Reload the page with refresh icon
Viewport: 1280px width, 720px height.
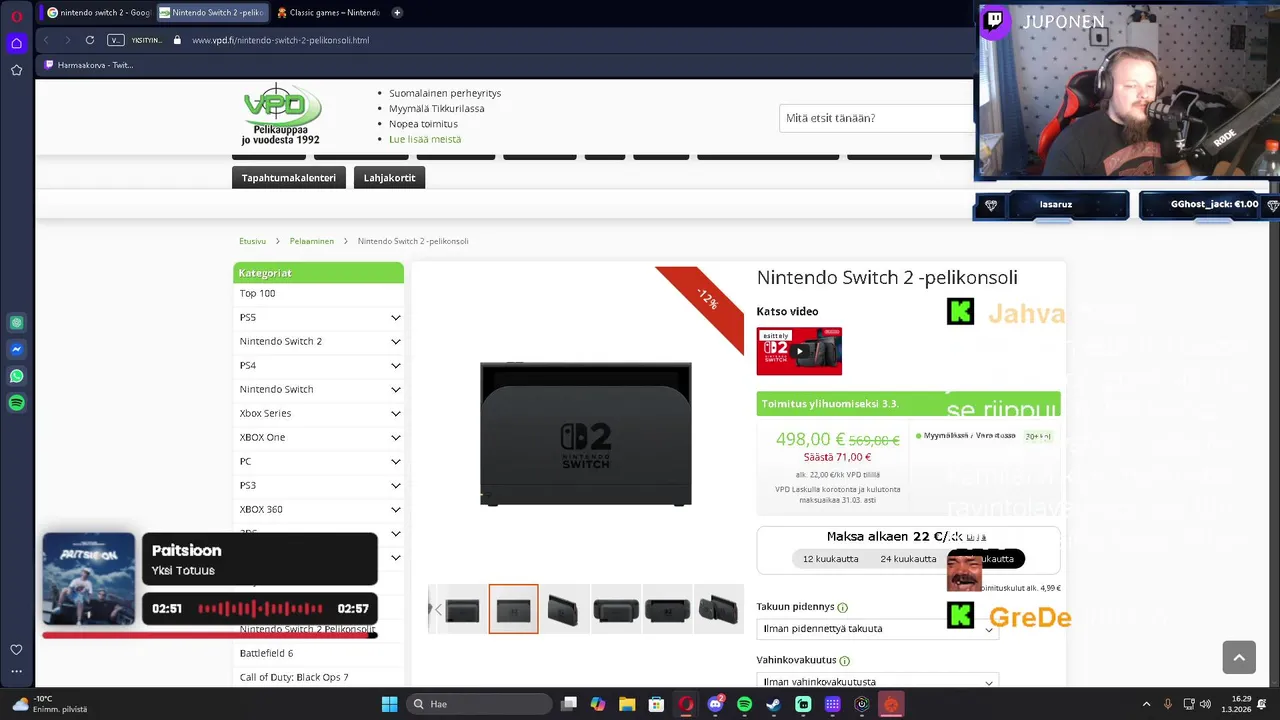click(x=90, y=40)
